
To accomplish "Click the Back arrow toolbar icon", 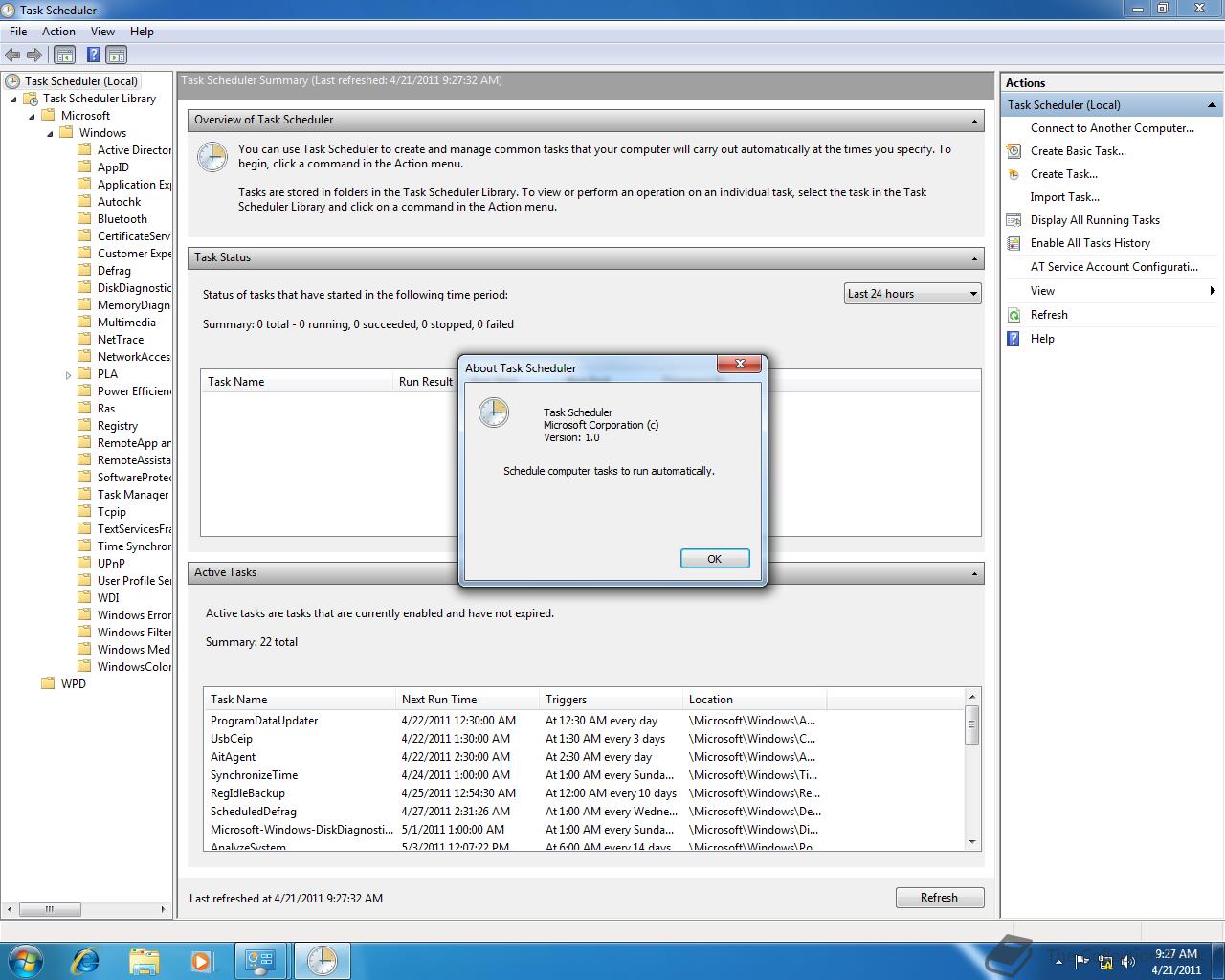I will 12,56.
